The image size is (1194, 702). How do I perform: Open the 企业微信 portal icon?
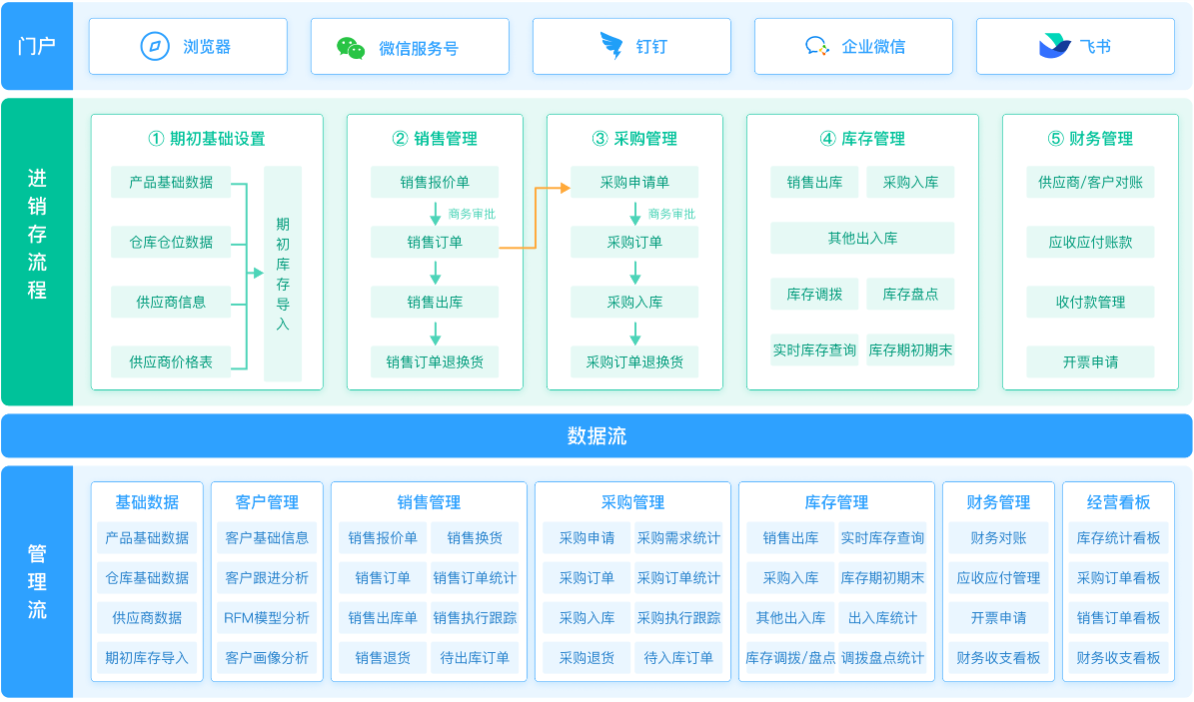[x=853, y=46]
